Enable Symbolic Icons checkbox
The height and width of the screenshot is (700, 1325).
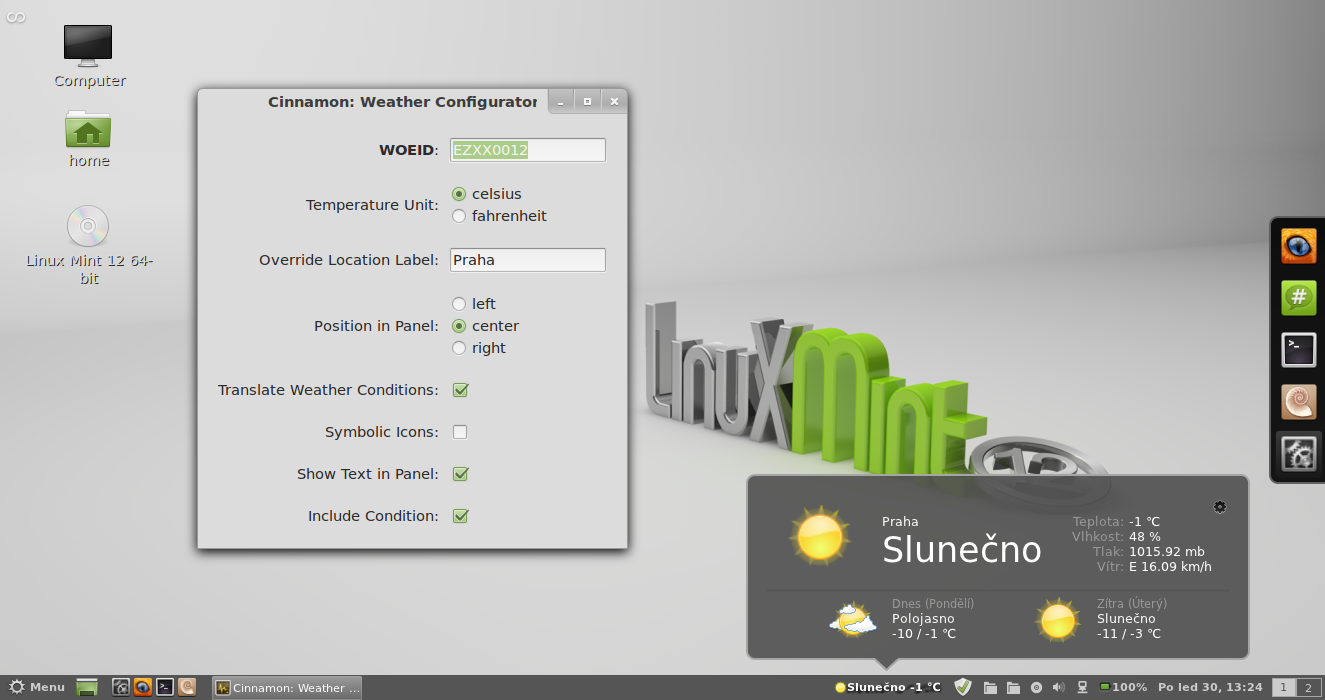(x=460, y=432)
